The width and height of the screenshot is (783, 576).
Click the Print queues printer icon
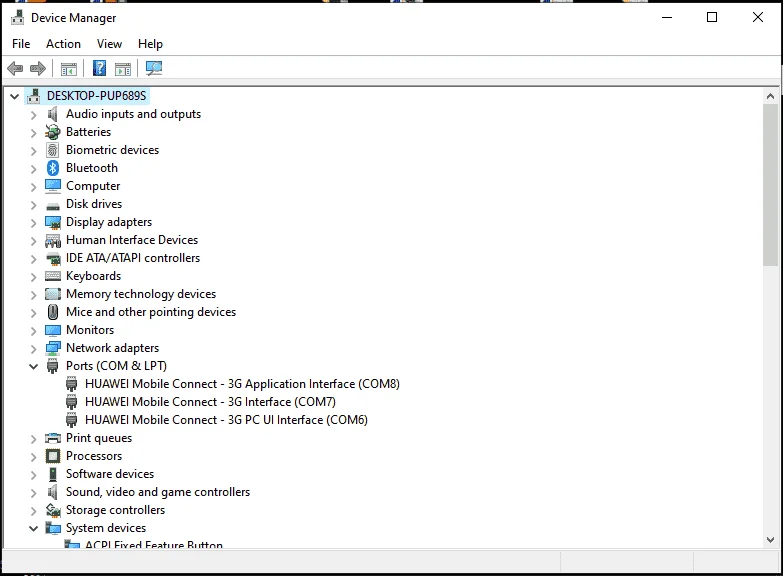pos(53,438)
